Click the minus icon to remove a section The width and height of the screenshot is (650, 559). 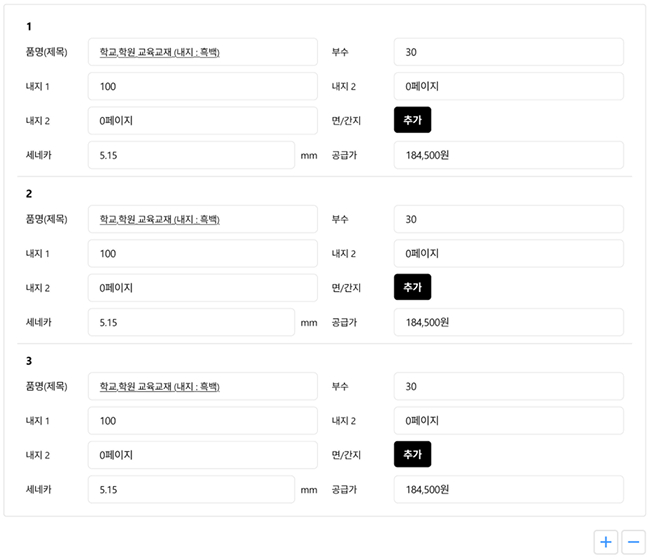(633, 542)
